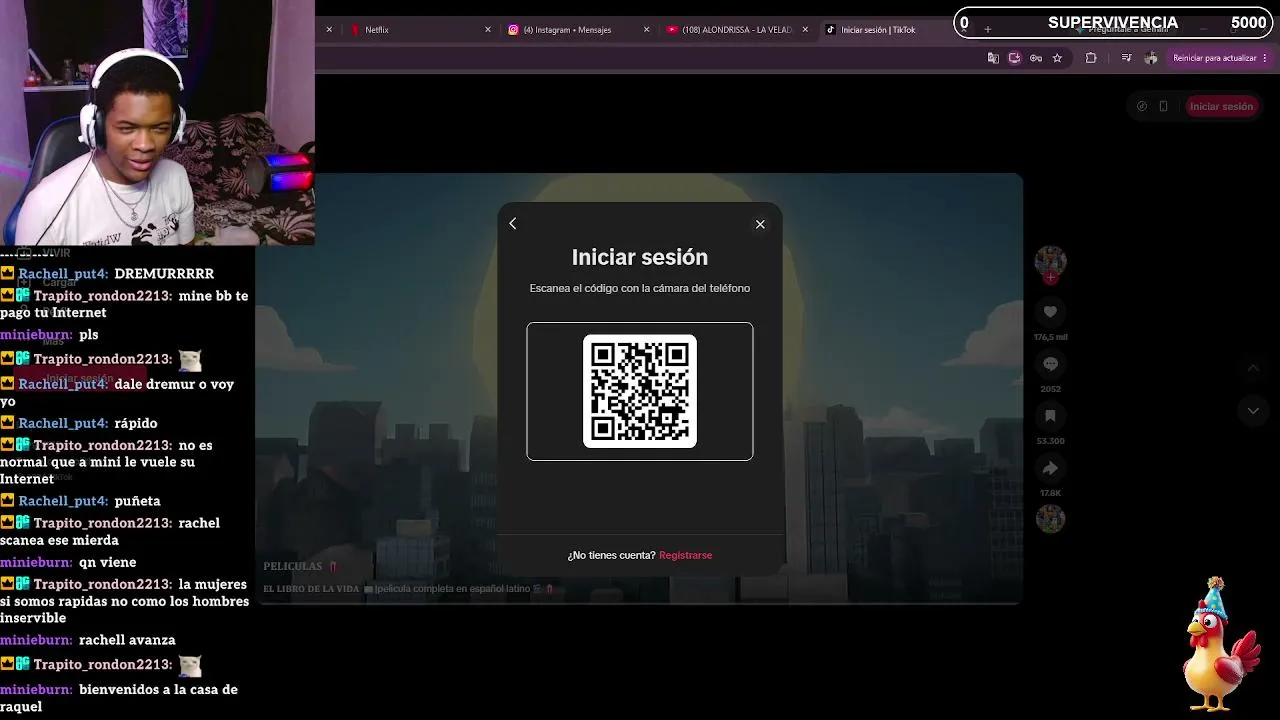Open the video creator's profile avatar
The image size is (1280, 720).
(x=1050, y=261)
